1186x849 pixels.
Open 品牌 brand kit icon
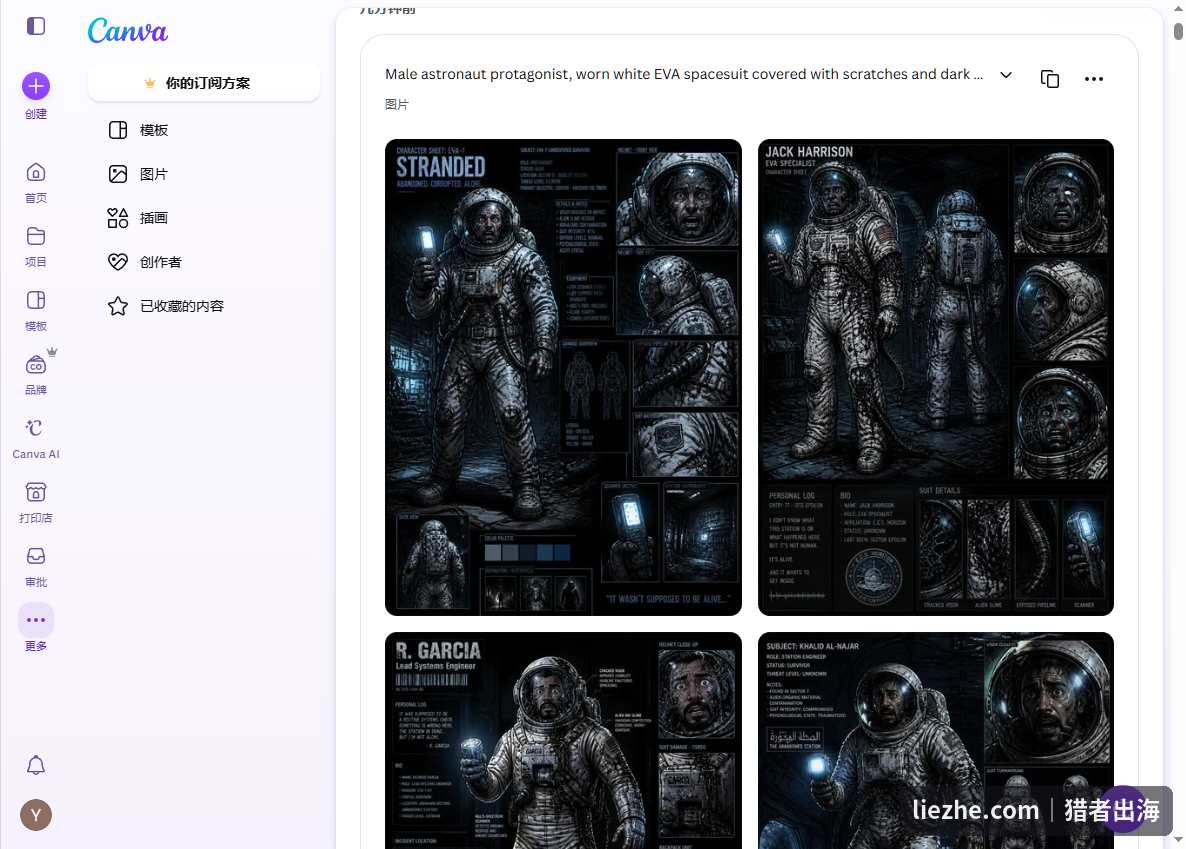click(x=36, y=375)
